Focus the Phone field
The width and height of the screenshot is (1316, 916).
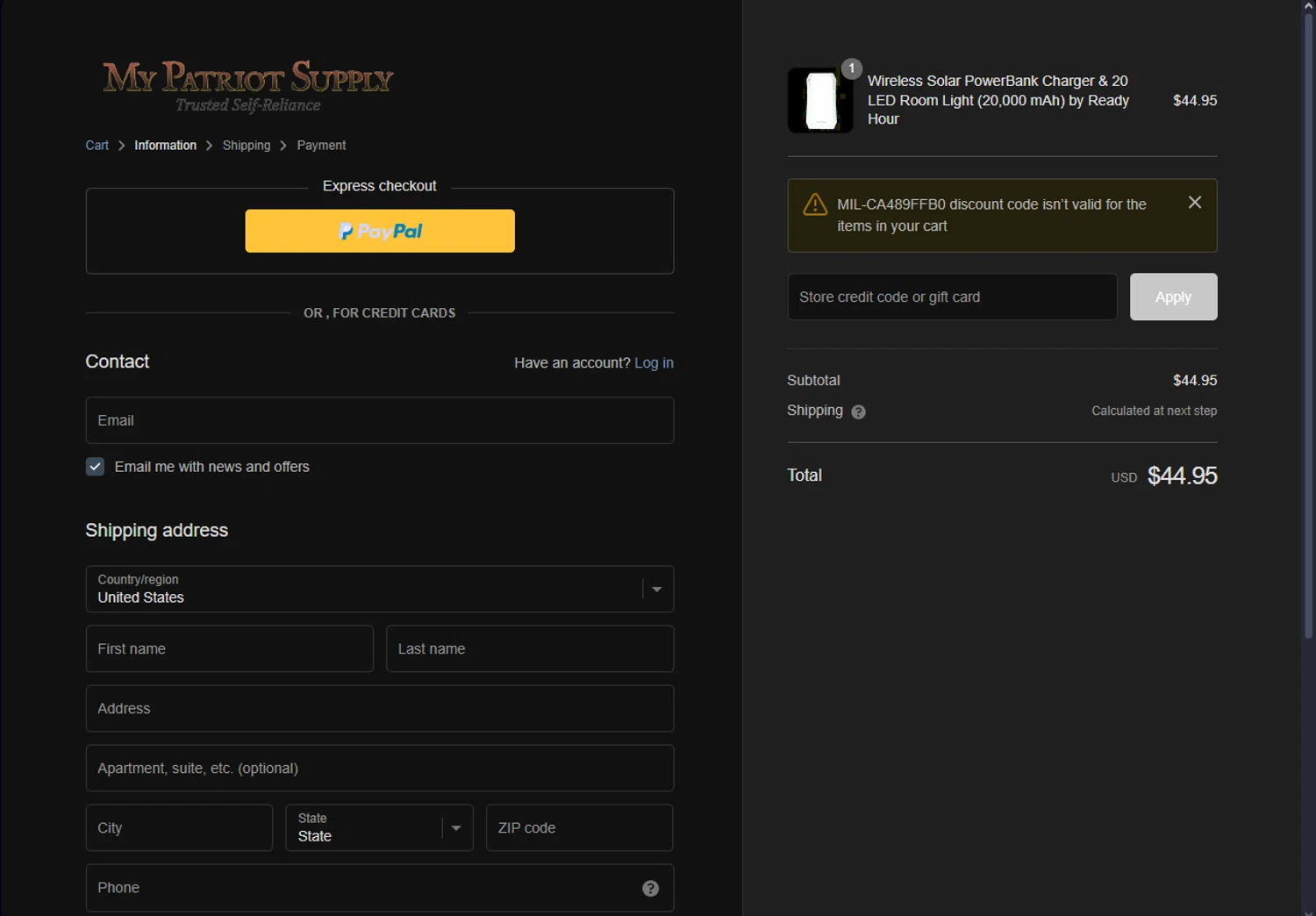tap(380, 888)
